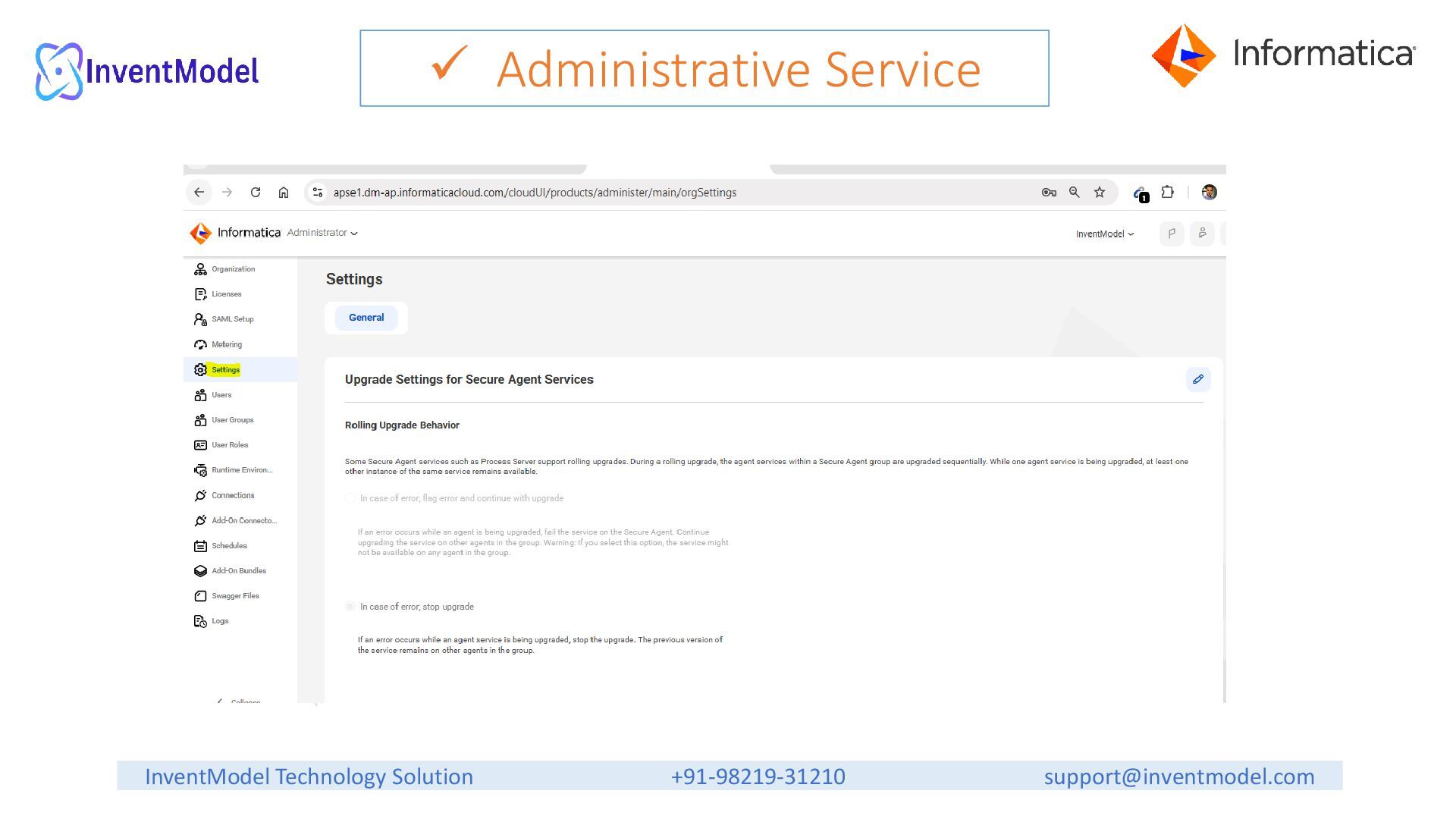This screenshot has height=819, width=1456.
Task: View site information icon in address bar
Action: tap(318, 193)
